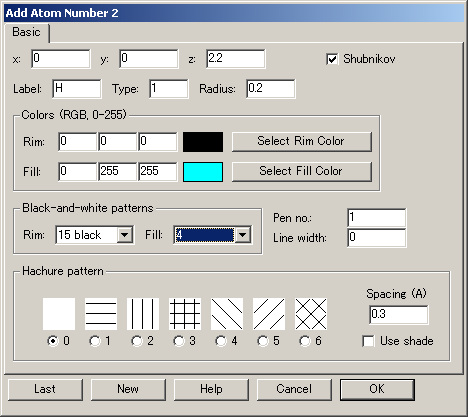
Task: Pick the vertical lines hachure pattern image
Action: pyautogui.click(x=143, y=314)
